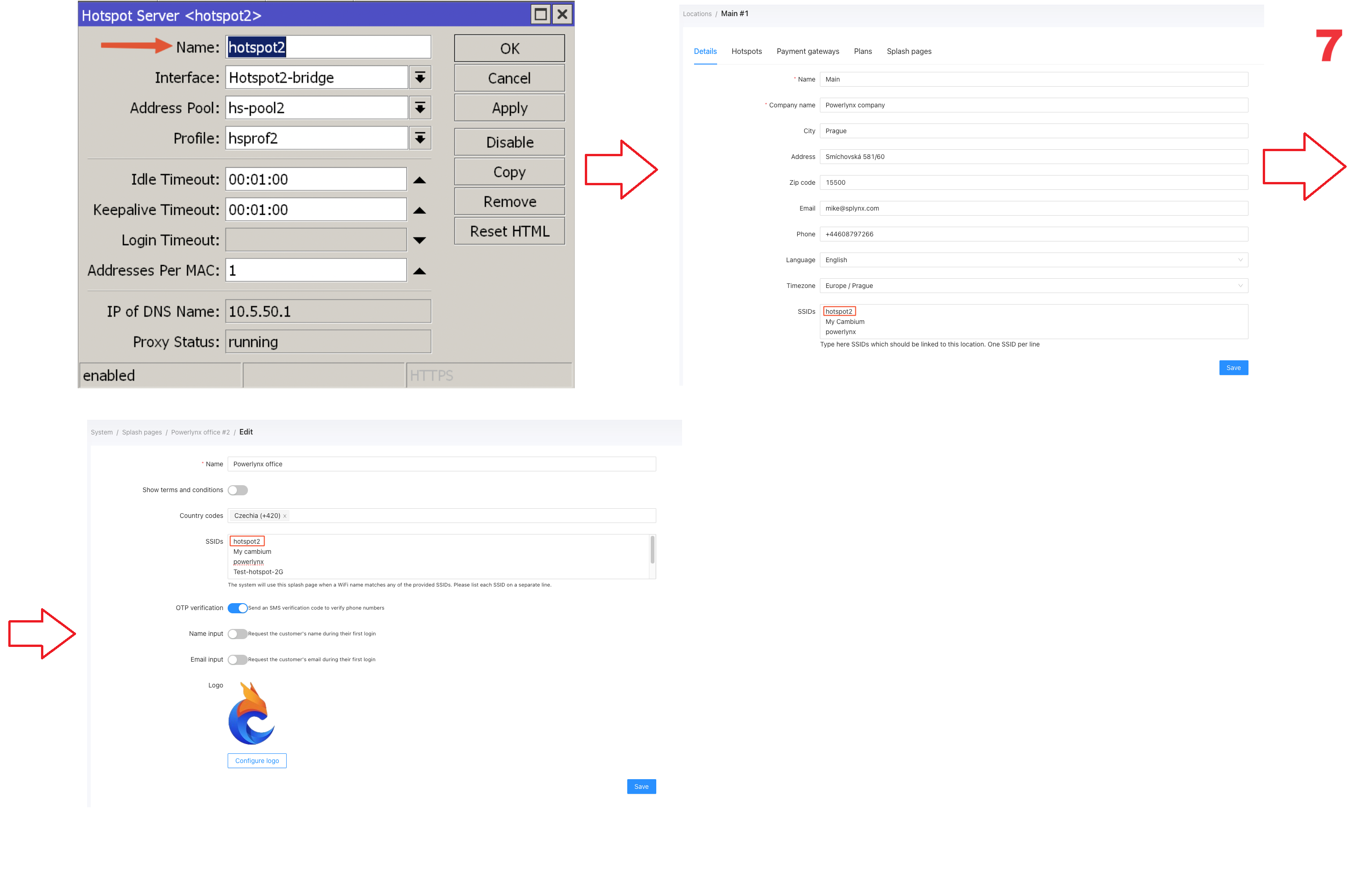Click the Configure logo button
The height and width of the screenshot is (875, 1372).
coord(257,760)
